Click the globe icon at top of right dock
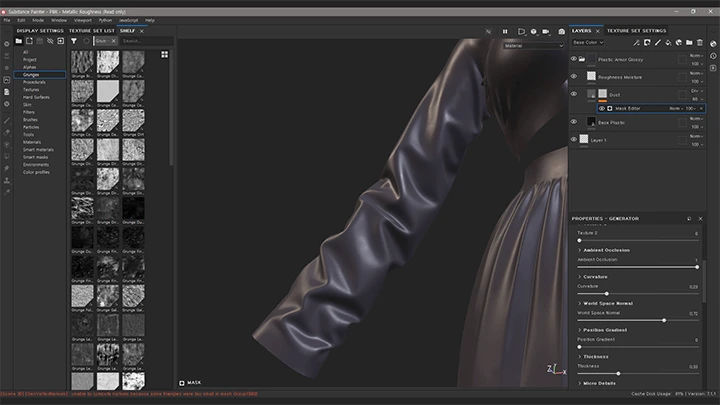720x405 pixels. (713, 44)
